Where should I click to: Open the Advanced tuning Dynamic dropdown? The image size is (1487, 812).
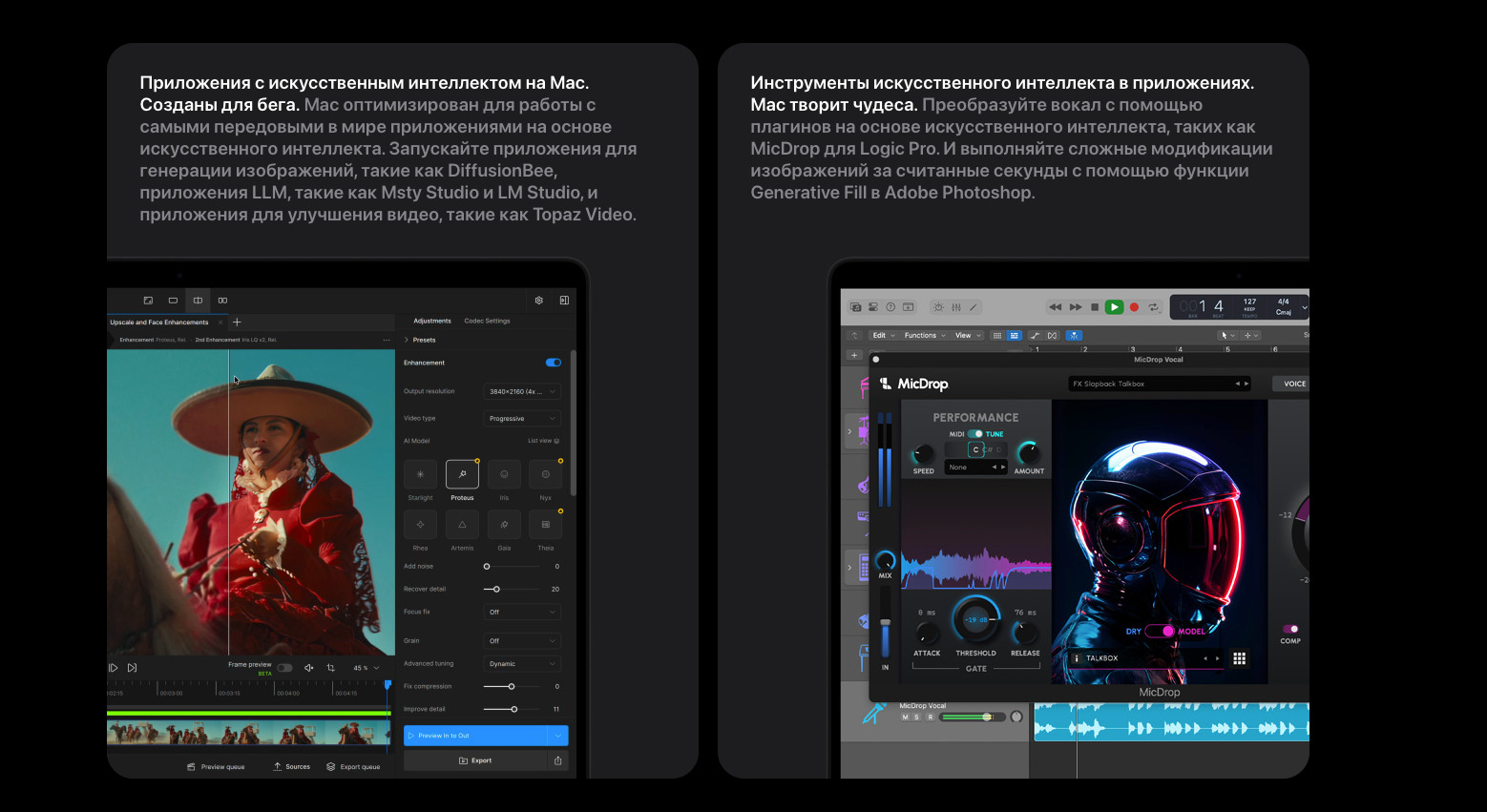pyautogui.click(x=521, y=663)
